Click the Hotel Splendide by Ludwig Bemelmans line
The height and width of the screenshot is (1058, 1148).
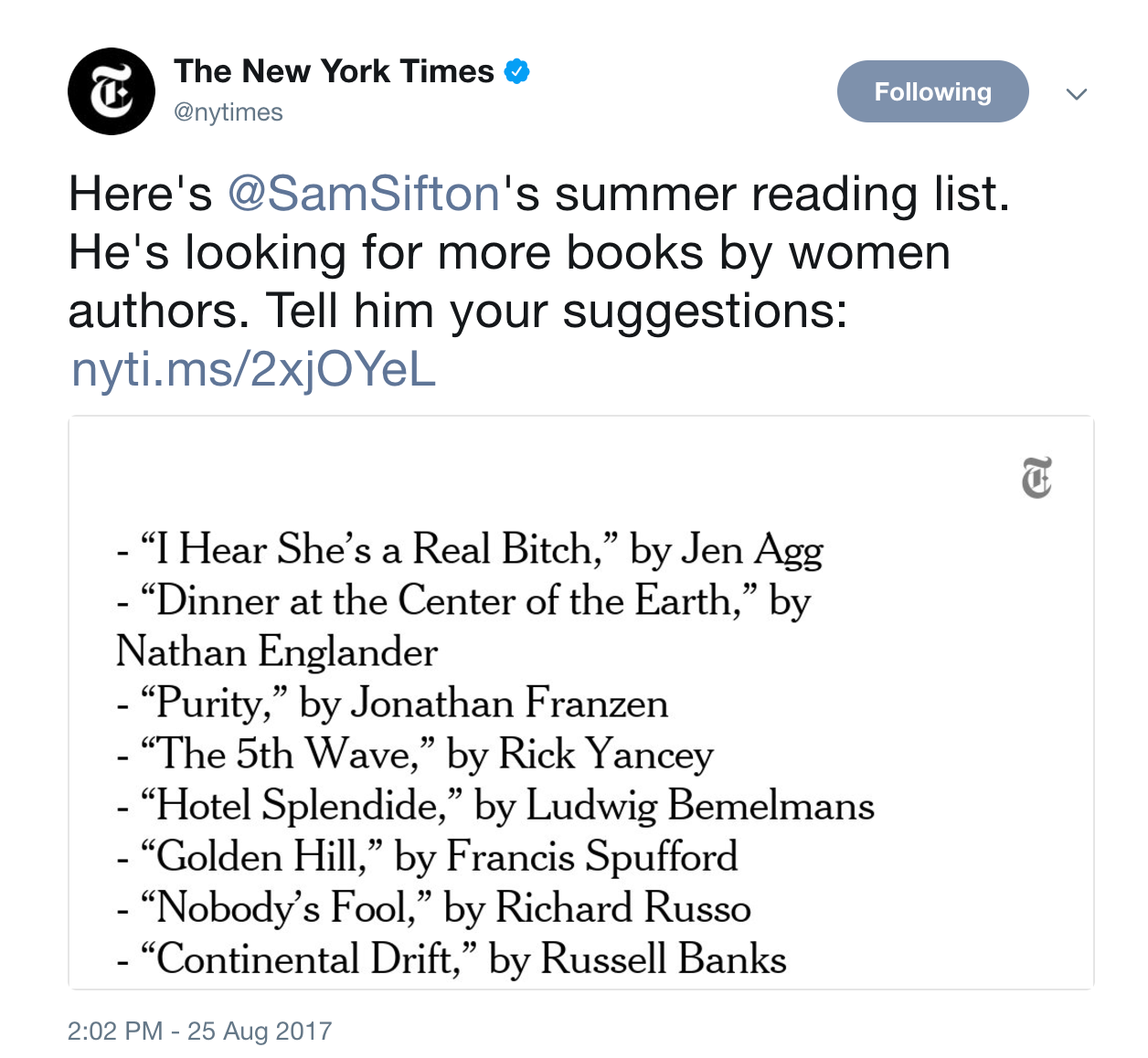[496, 806]
